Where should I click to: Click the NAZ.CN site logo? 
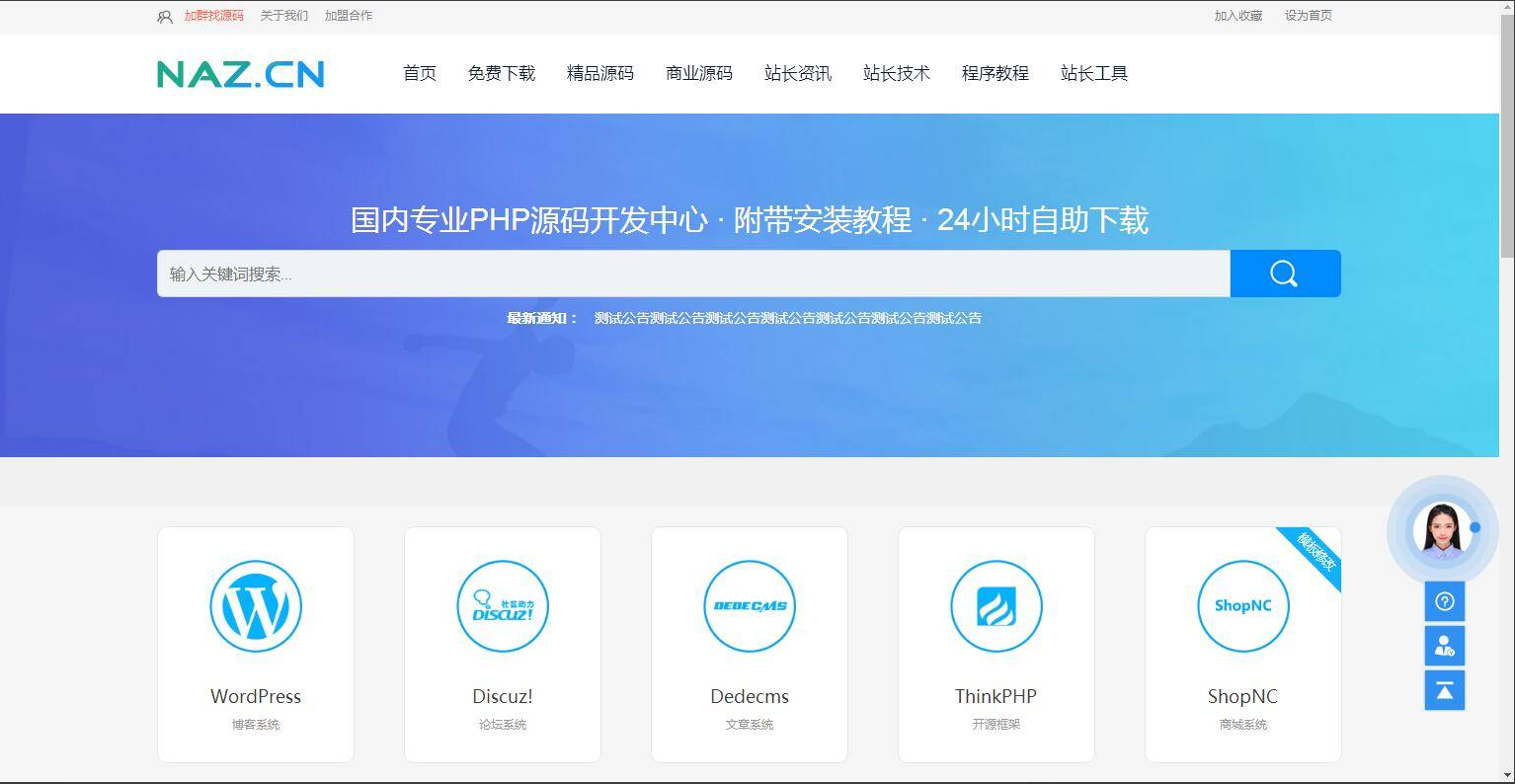click(x=241, y=74)
